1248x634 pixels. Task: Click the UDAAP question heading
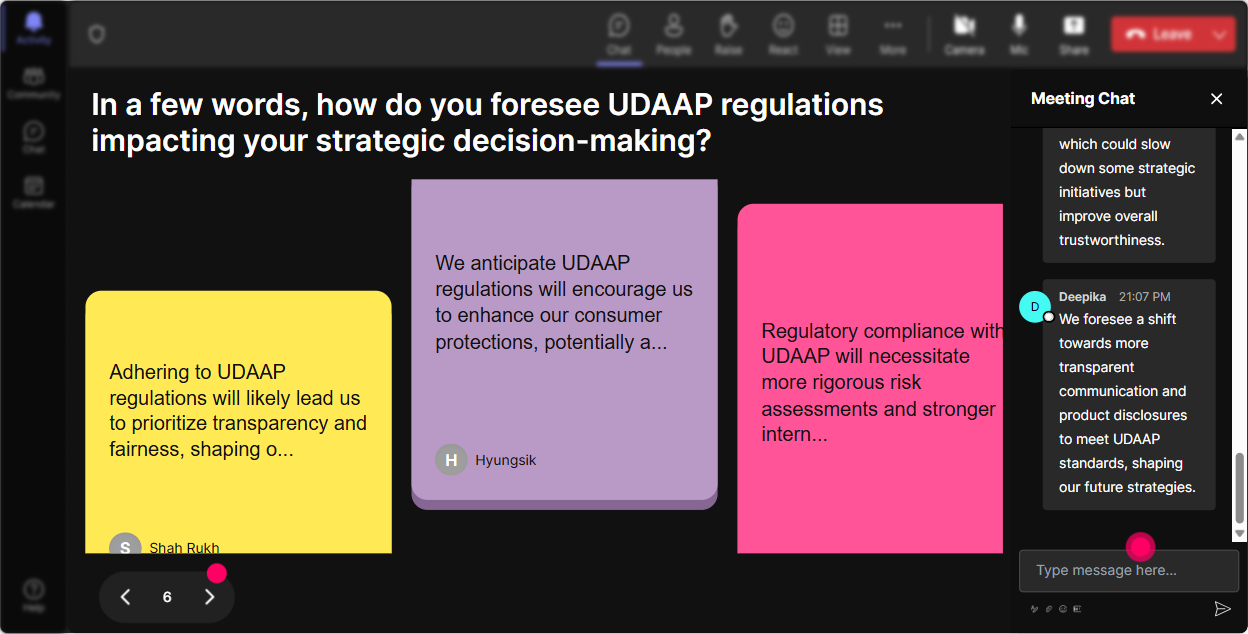487,122
